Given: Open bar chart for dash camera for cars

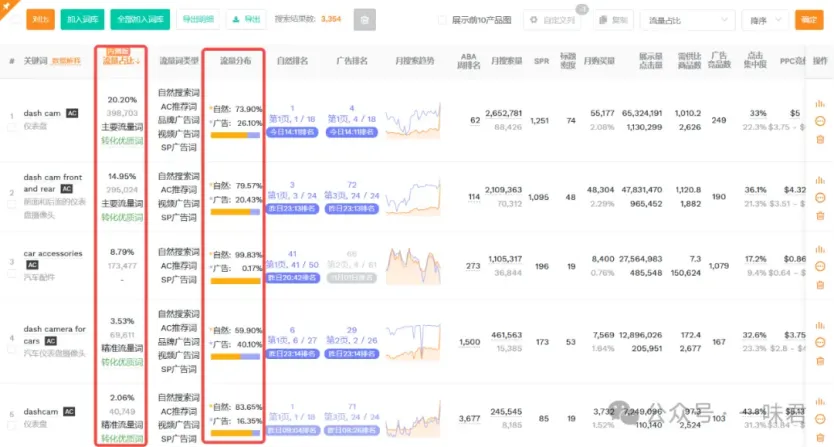Looking at the screenshot, I should tap(820, 325).
